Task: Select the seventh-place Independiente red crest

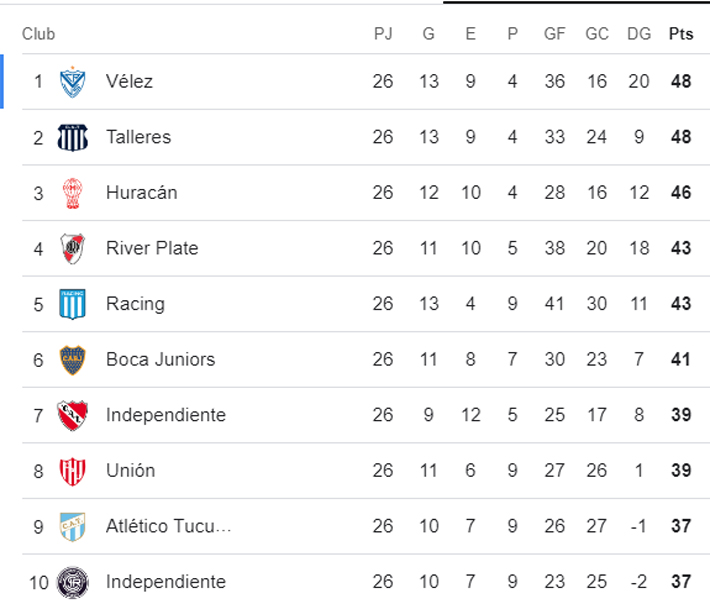Action: click(72, 415)
